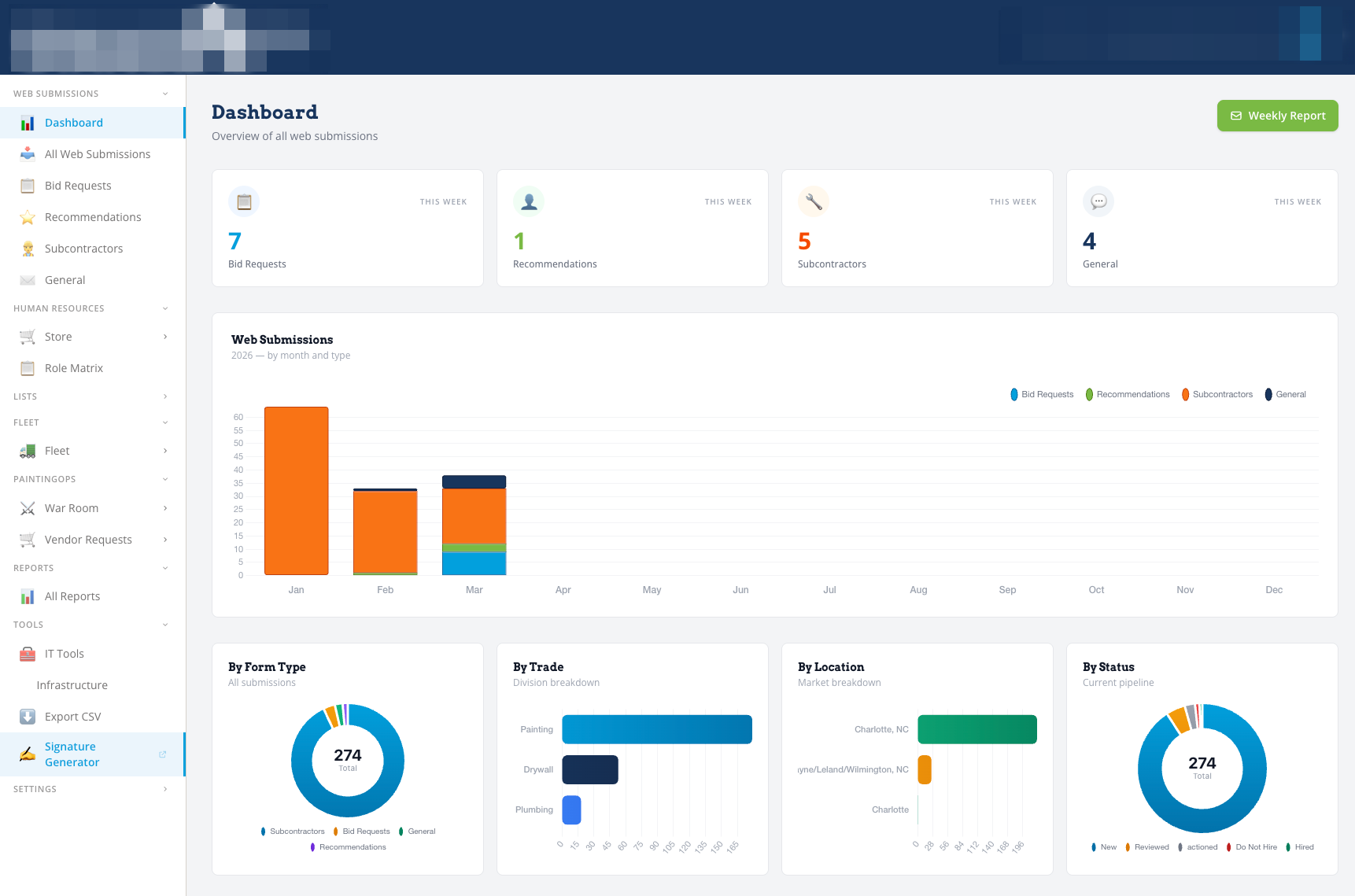Click the Painting bar in By Trade chart
The height and width of the screenshot is (896, 1355).
(x=657, y=729)
